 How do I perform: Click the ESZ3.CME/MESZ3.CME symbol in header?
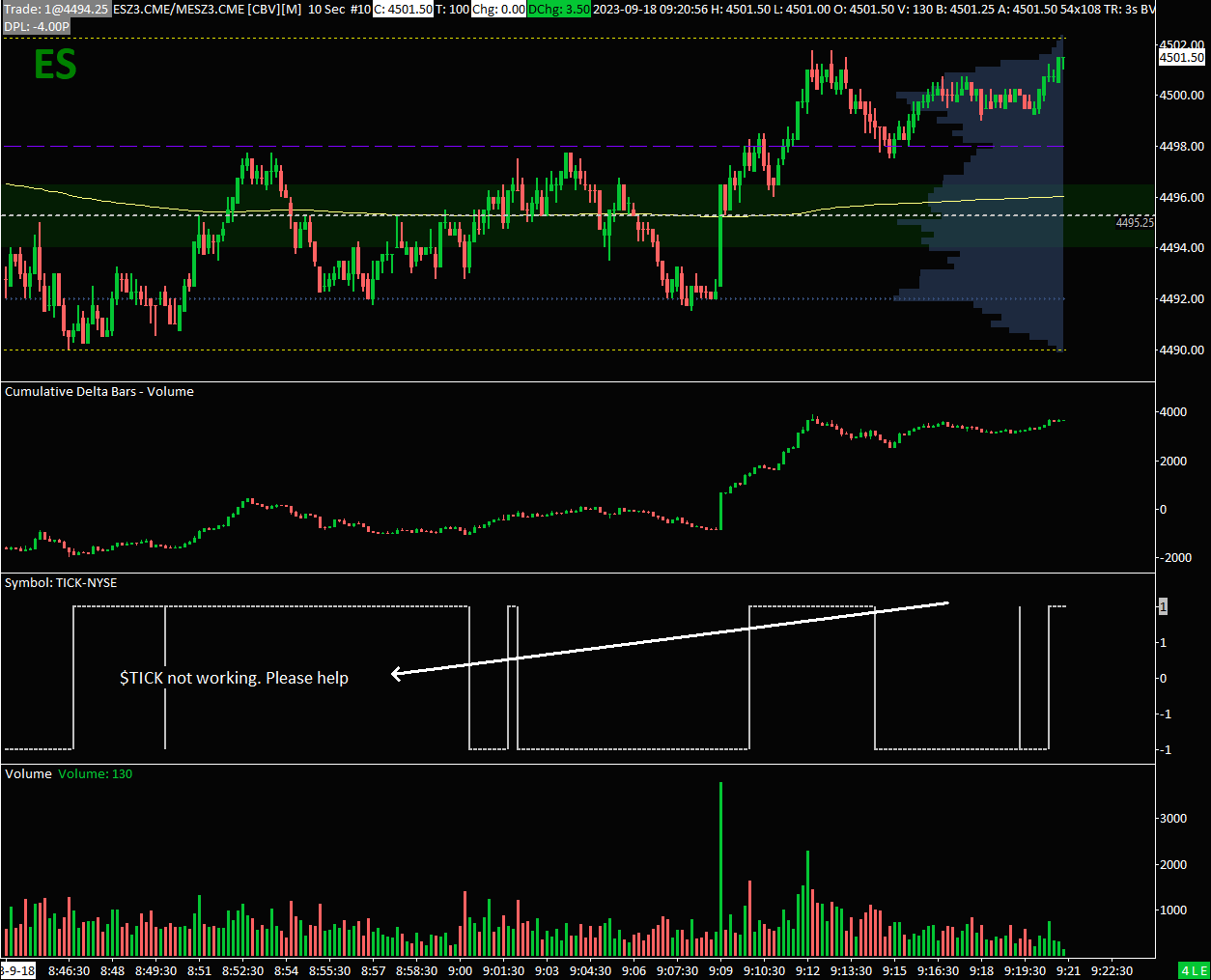[x=179, y=9]
